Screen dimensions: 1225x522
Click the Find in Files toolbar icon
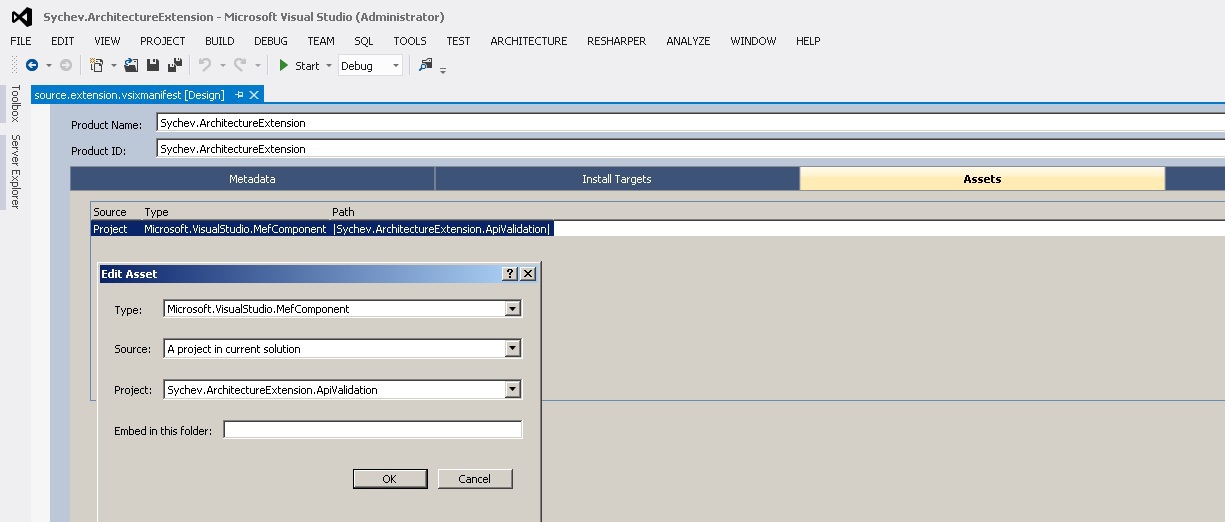[x=426, y=65]
